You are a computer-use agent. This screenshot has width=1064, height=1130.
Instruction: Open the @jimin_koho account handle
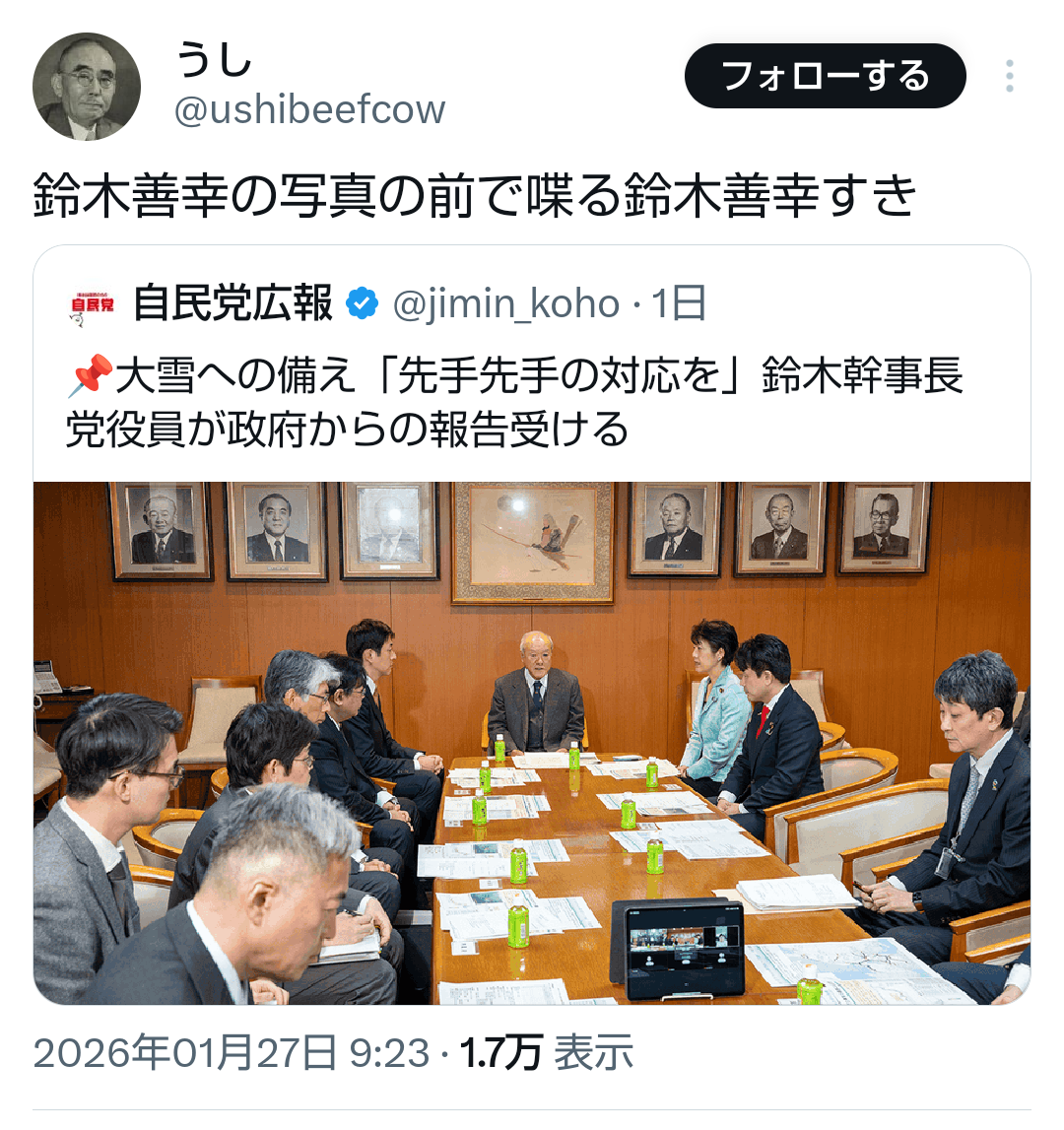pyautogui.click(x=506, y=303)
